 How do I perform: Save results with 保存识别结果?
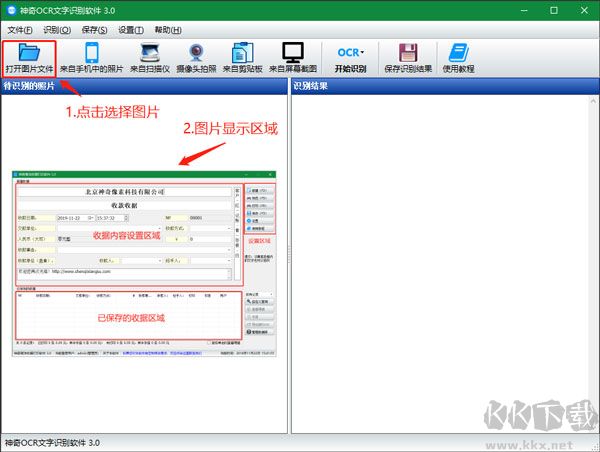pos(408,58)
